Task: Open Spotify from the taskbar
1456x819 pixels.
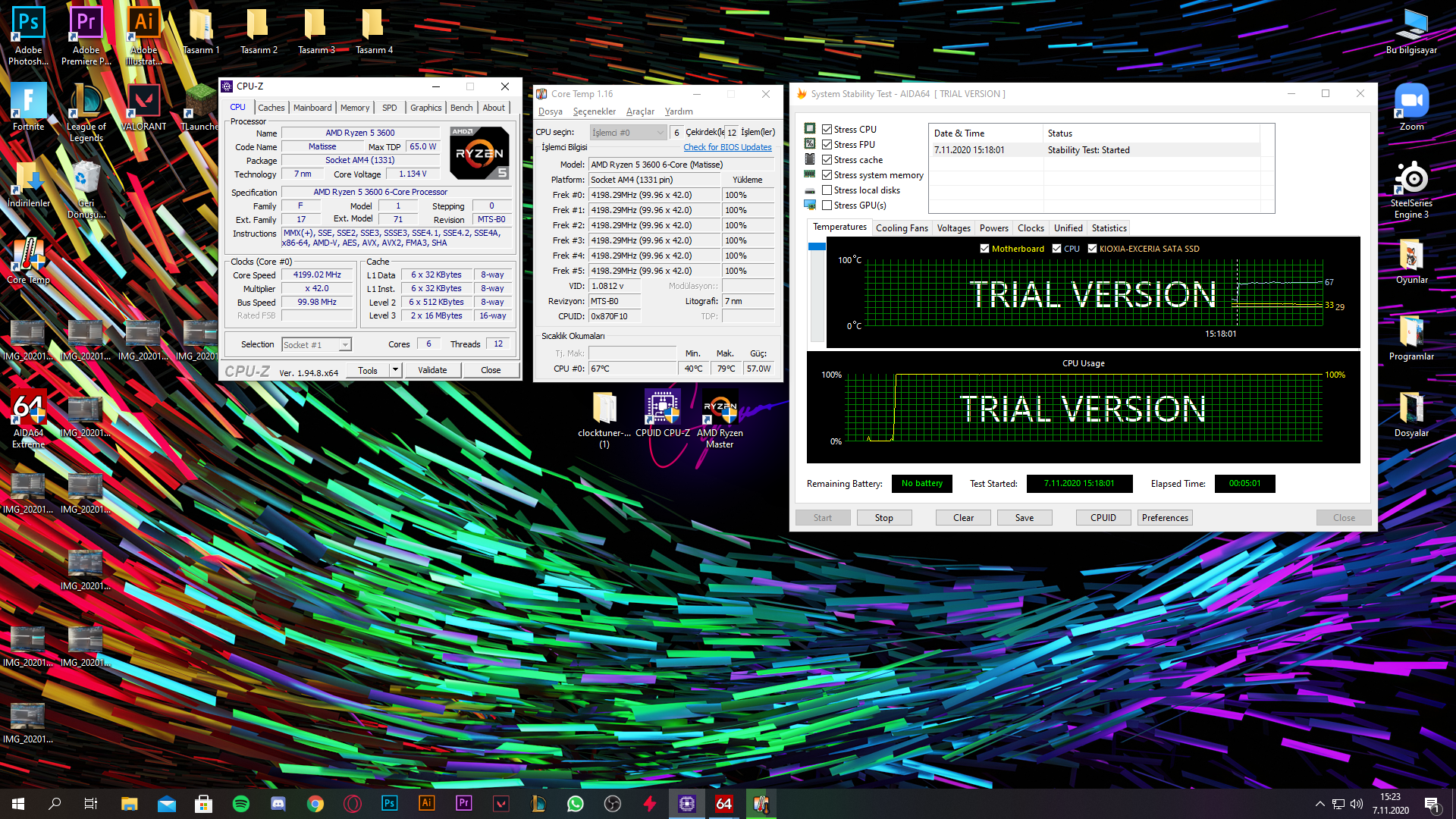Action: [x=241, y=804]
